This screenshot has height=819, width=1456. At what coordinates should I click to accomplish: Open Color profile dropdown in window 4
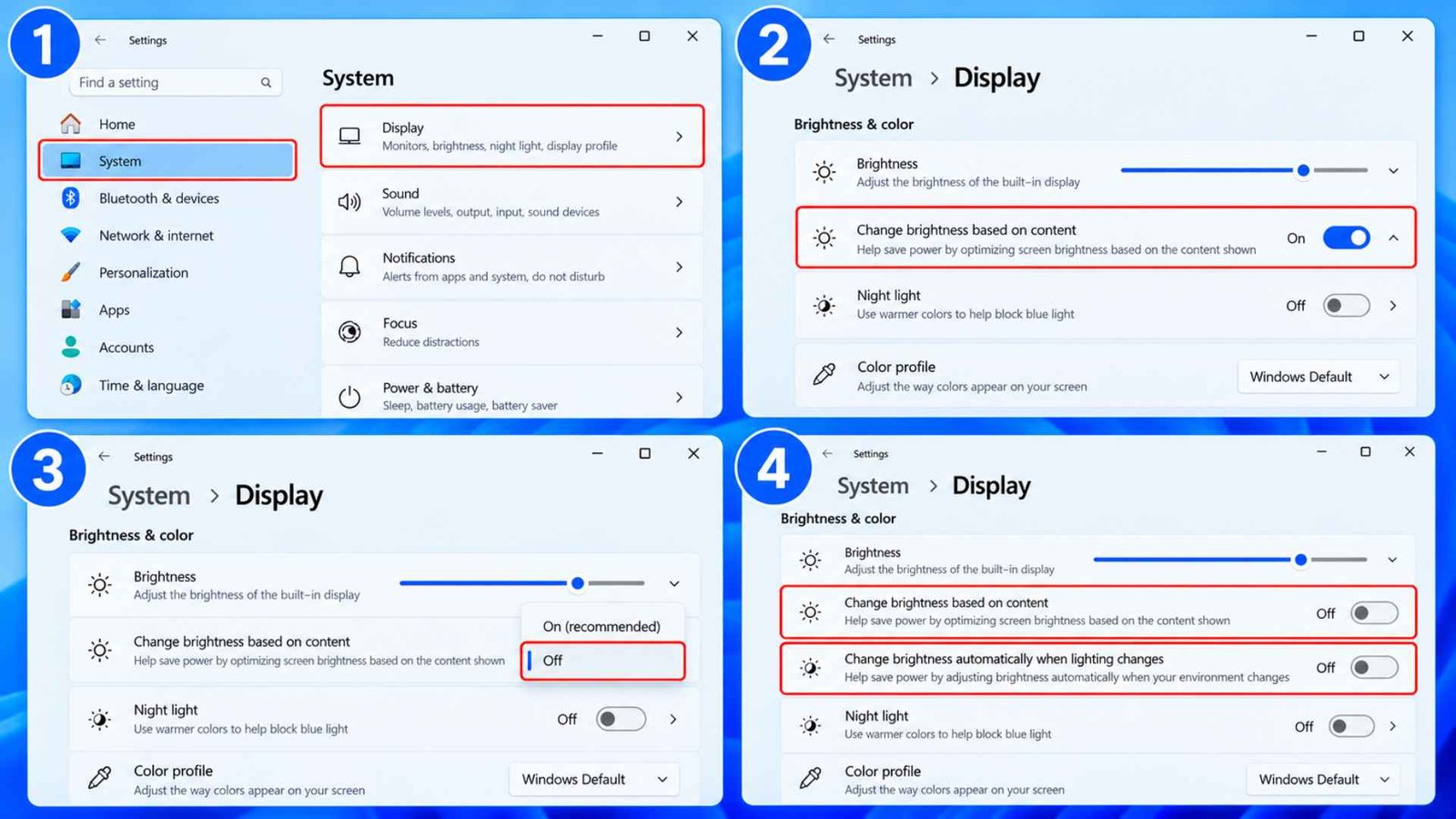1323,779
